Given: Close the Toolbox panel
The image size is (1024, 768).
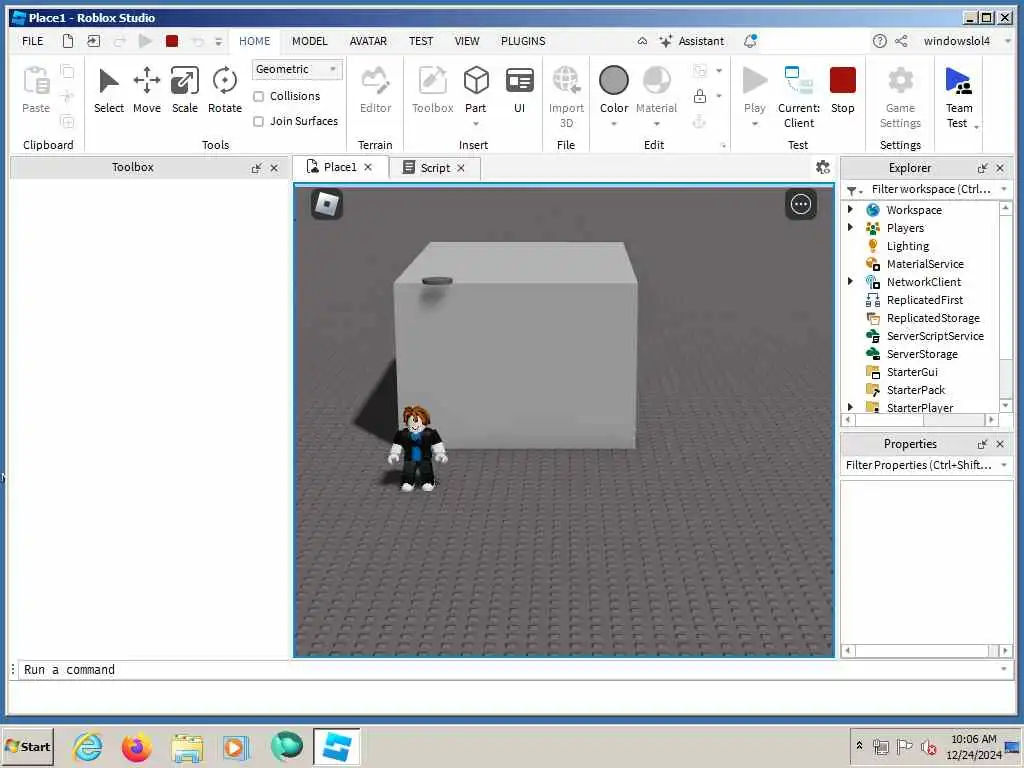Looking at the screenshot, I should coord(274,168).
